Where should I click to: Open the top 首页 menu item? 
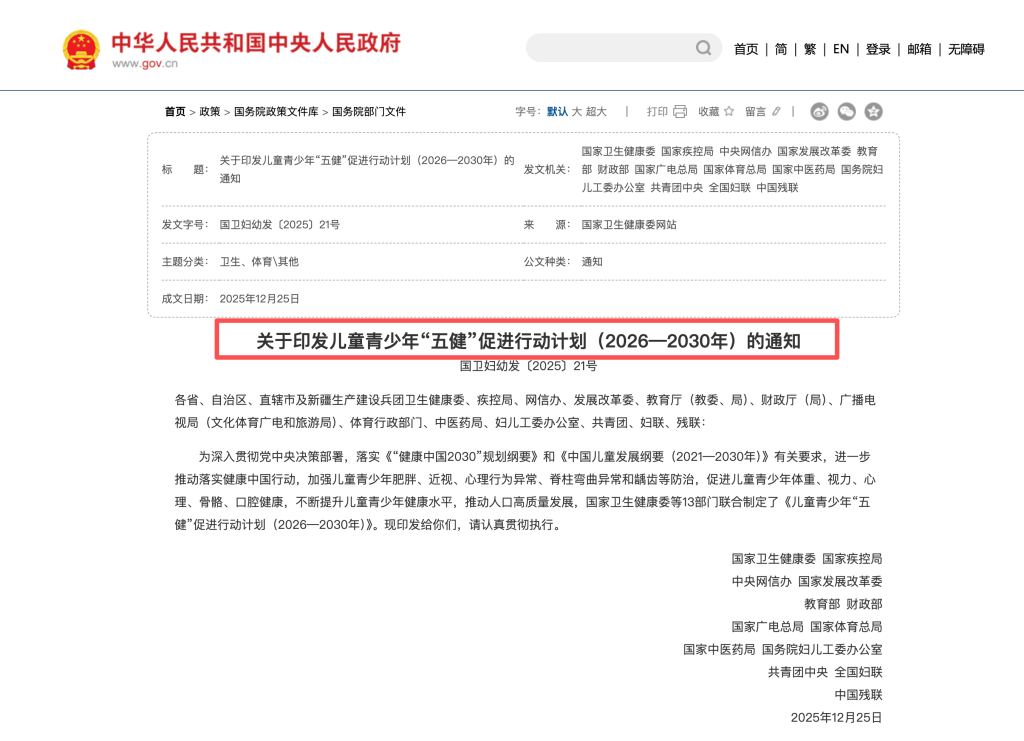(x=746, y=49)
